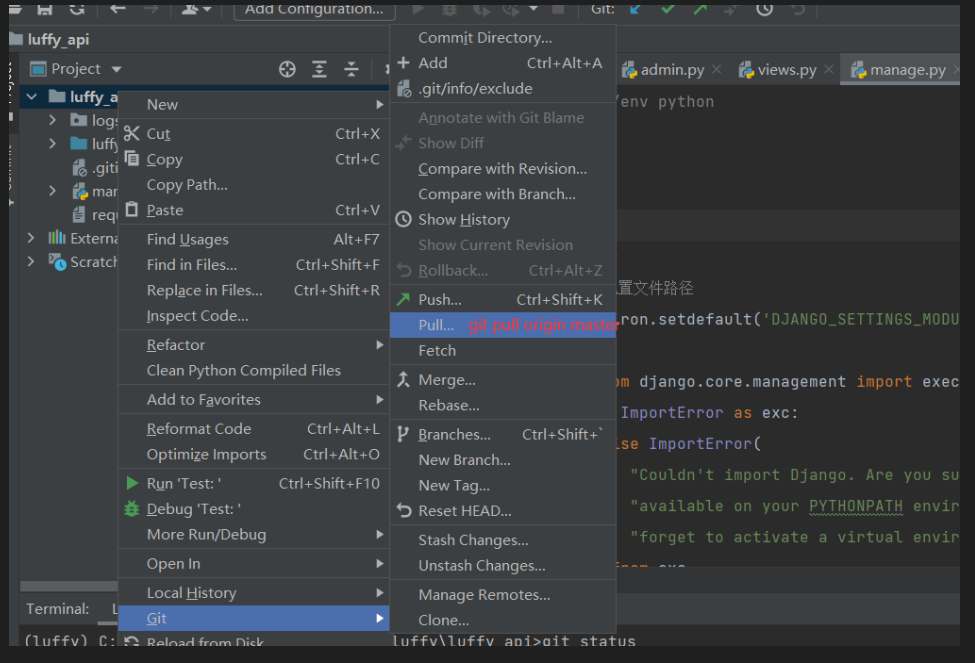The image size is (975, 663).
Task: Click the Save All disk icon
Action: (44, 9)
